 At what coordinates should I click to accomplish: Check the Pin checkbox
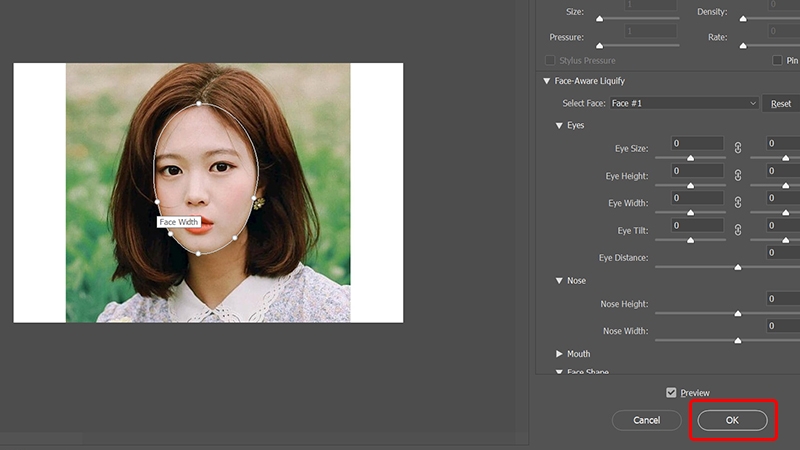click(777, 60)
